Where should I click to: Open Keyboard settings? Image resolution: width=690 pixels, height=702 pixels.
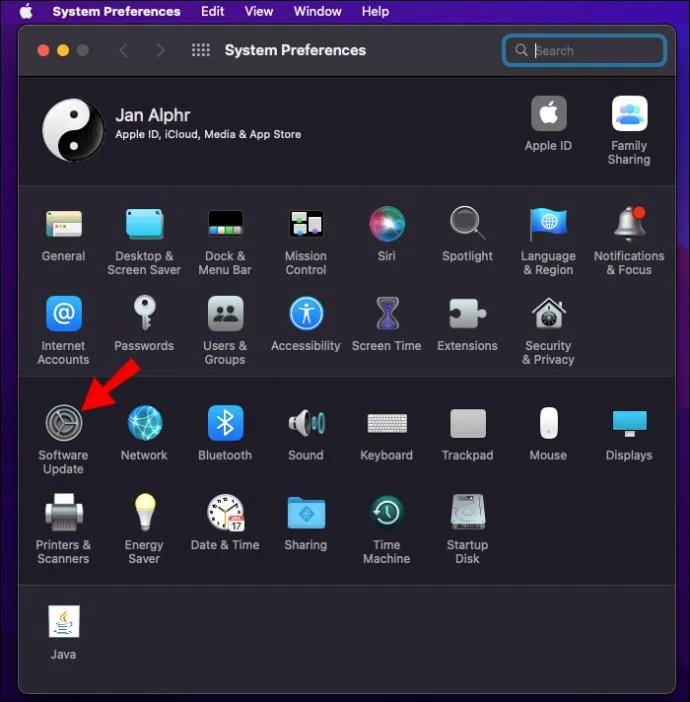coord(387,423)
